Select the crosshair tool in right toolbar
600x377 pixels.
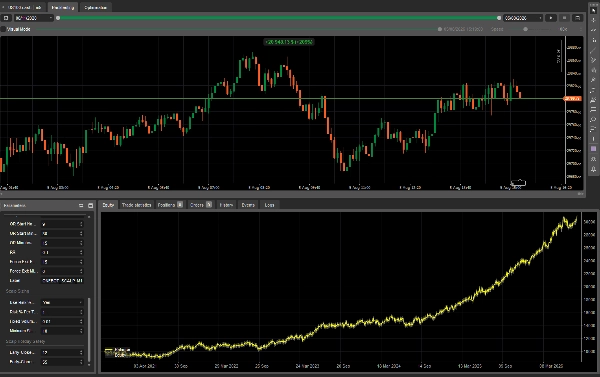pyautogui.click(x=593, y=20)
